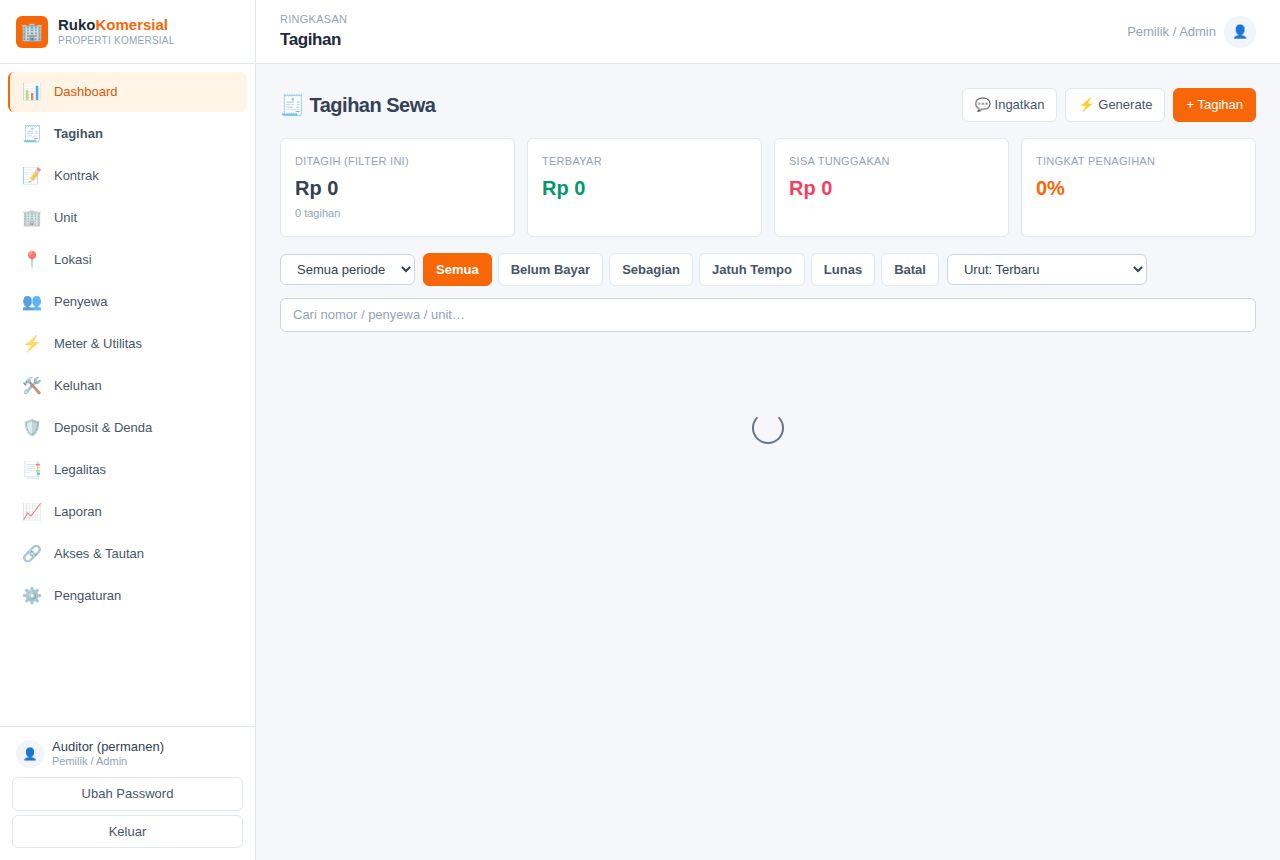Click the Kontrak memo icon
The width and height of the screenshot is (1280, 860).
click(x=32, y=176)
